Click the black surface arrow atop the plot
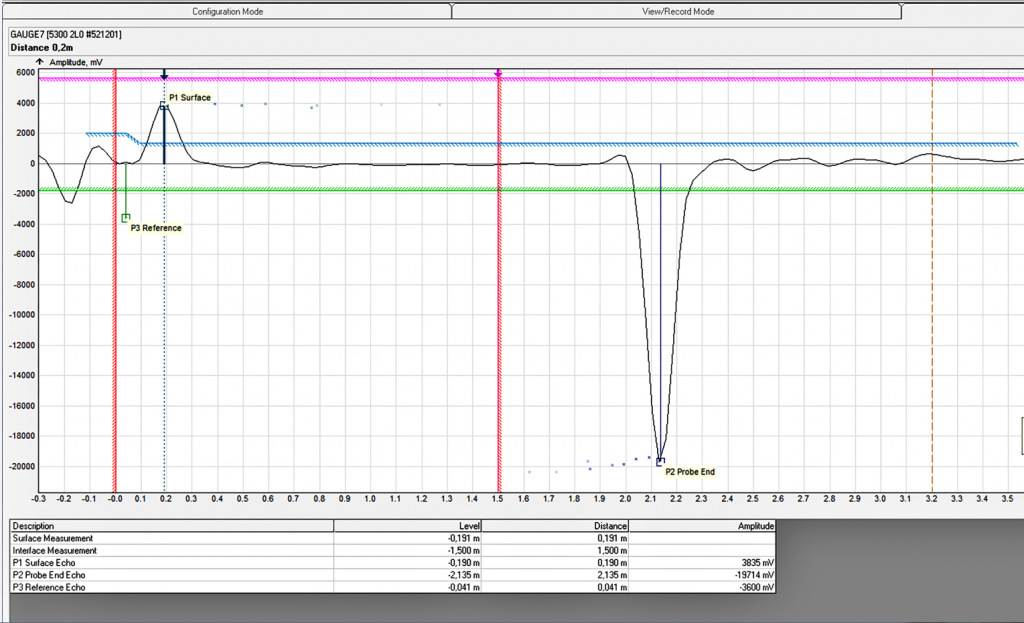Image resolution: width=1024 pixels, height=623 pixels. coord(164,74)
